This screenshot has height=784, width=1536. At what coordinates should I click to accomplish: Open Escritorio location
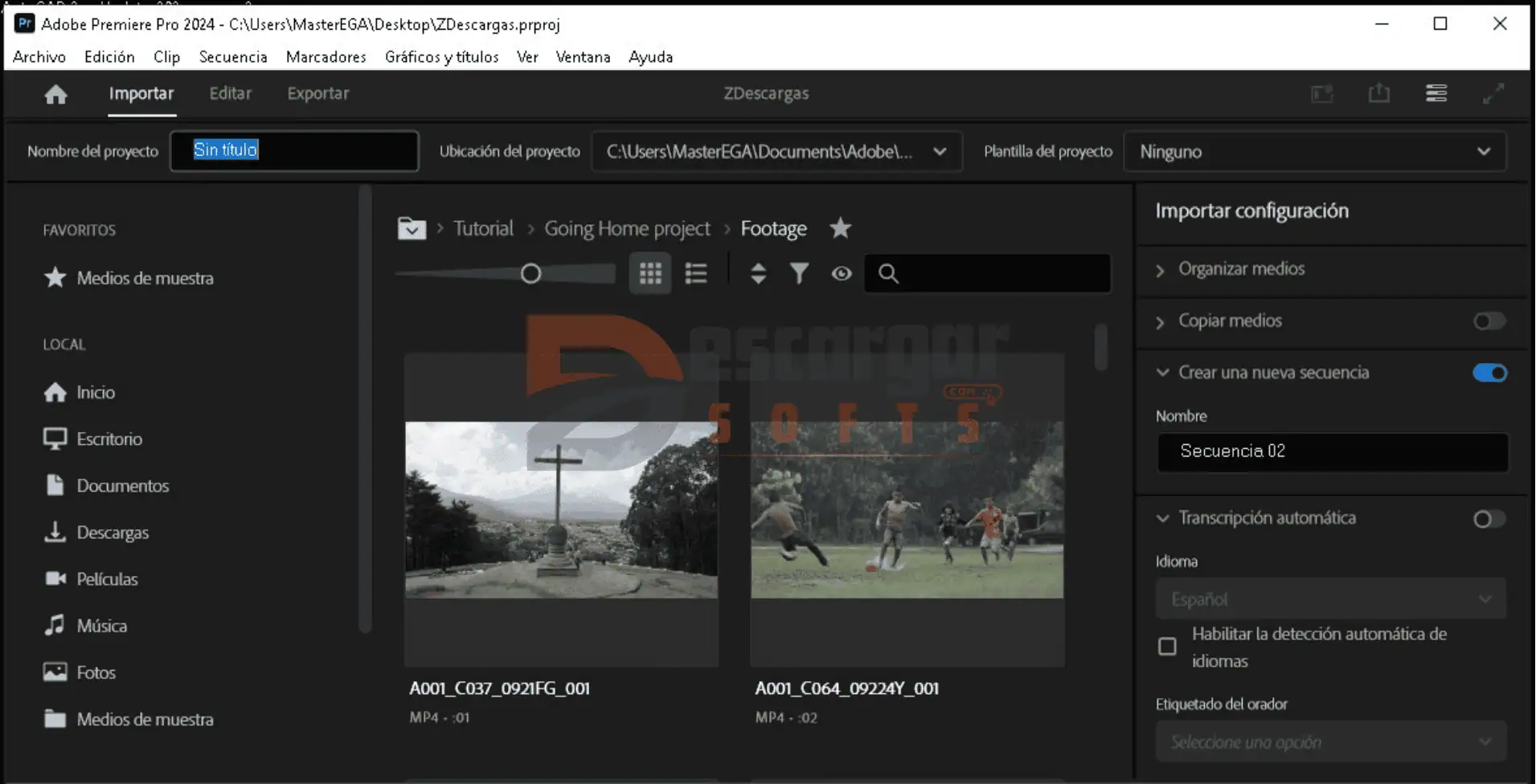pyautogui.click(x=92, y=439)
